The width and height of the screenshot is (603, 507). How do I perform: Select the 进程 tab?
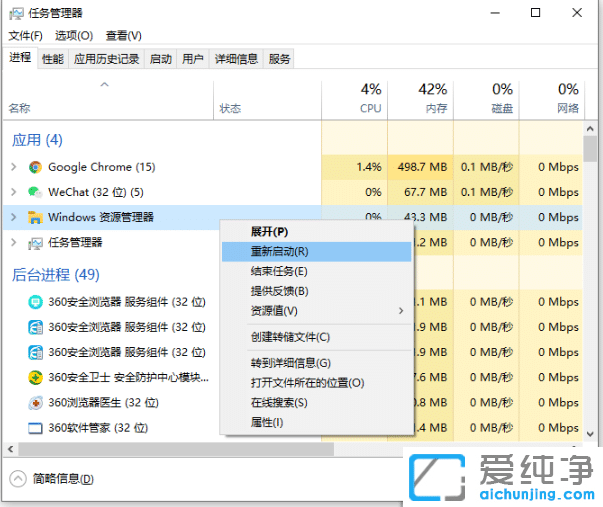pos(20,58)
